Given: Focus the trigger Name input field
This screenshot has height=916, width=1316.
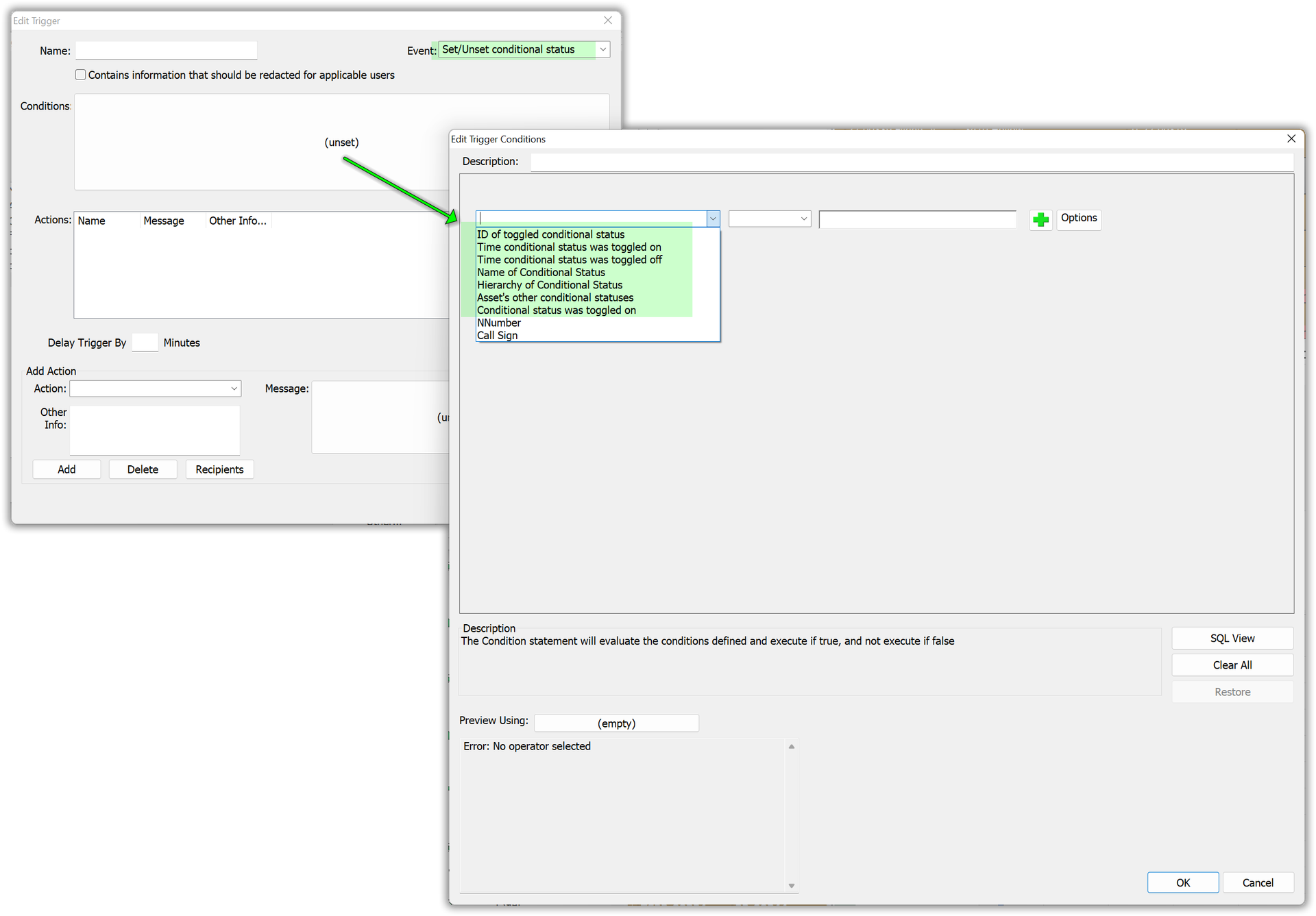Looking at the screenshot, I should [x=166, y=50].
